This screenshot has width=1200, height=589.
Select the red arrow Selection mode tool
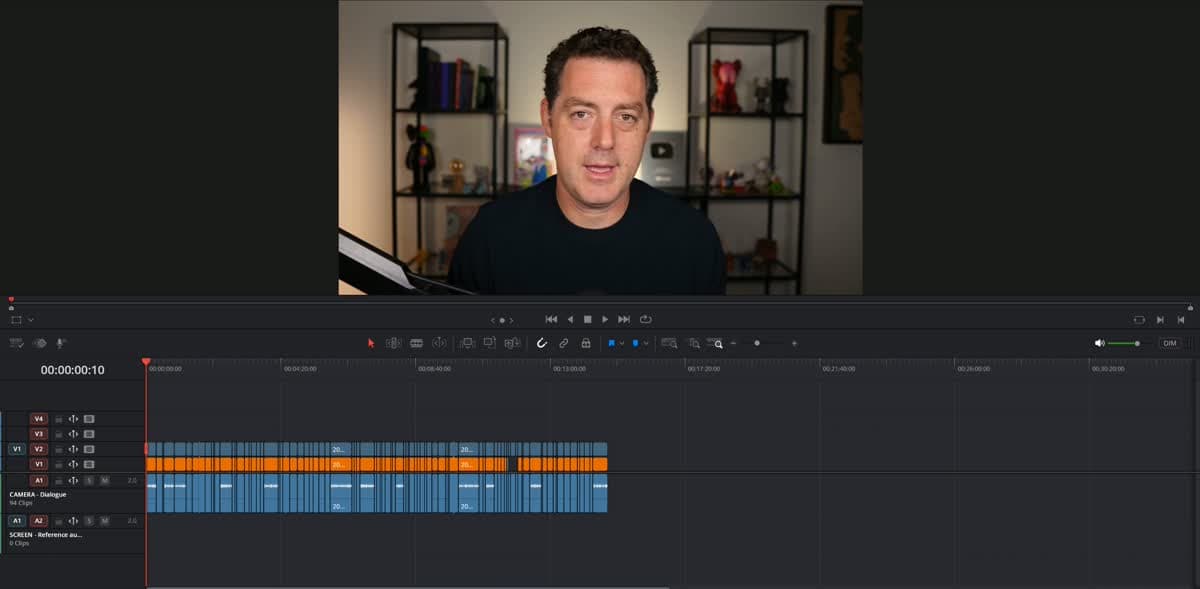(x=371, y=343)
